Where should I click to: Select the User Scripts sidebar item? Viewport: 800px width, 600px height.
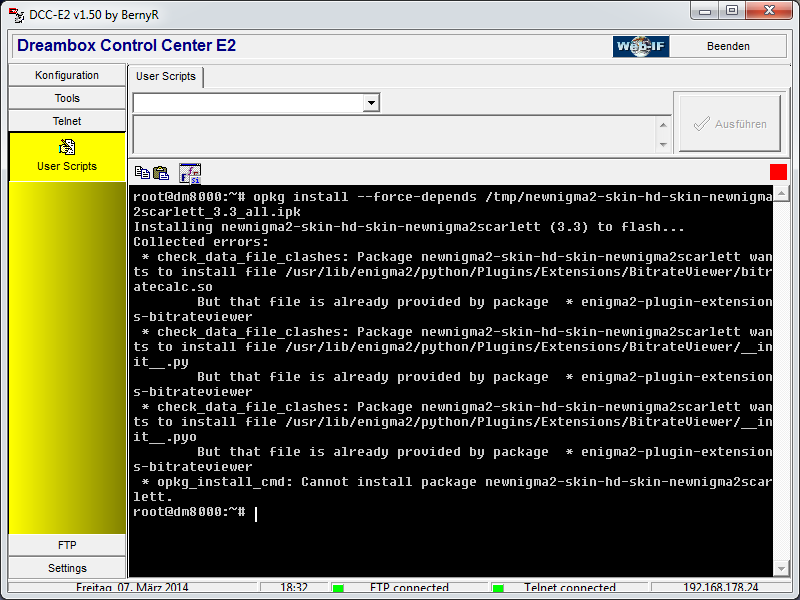pos(67,157)
